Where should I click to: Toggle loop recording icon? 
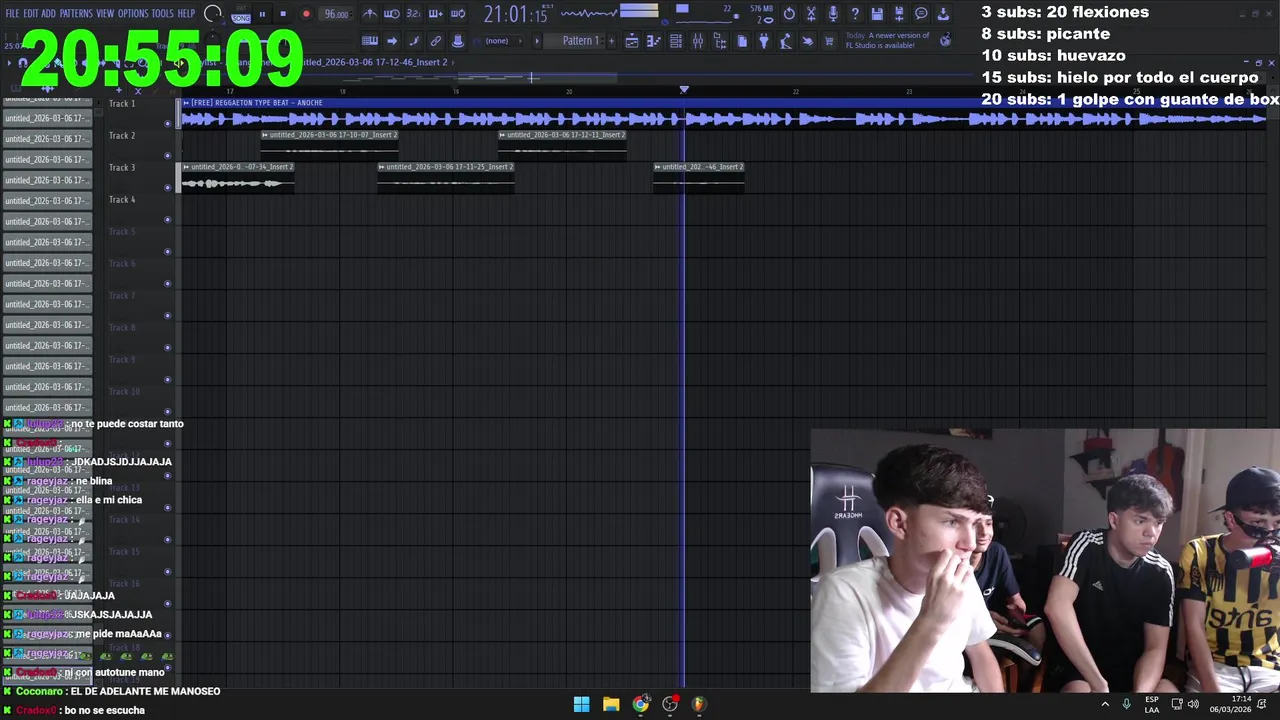pyautogui.click(x=458, y=14)
